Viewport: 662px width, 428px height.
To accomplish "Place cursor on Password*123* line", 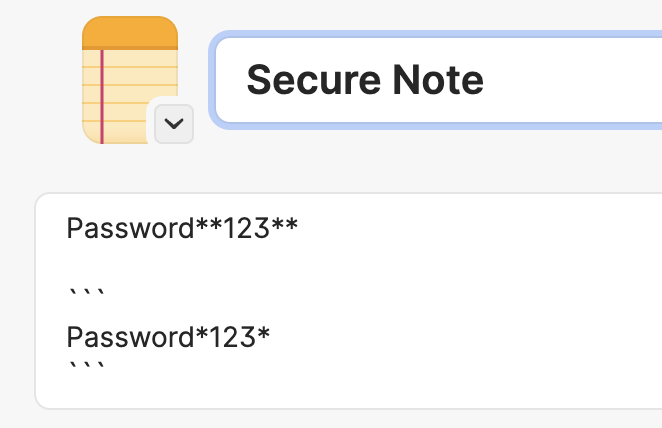I will (168, 338).
